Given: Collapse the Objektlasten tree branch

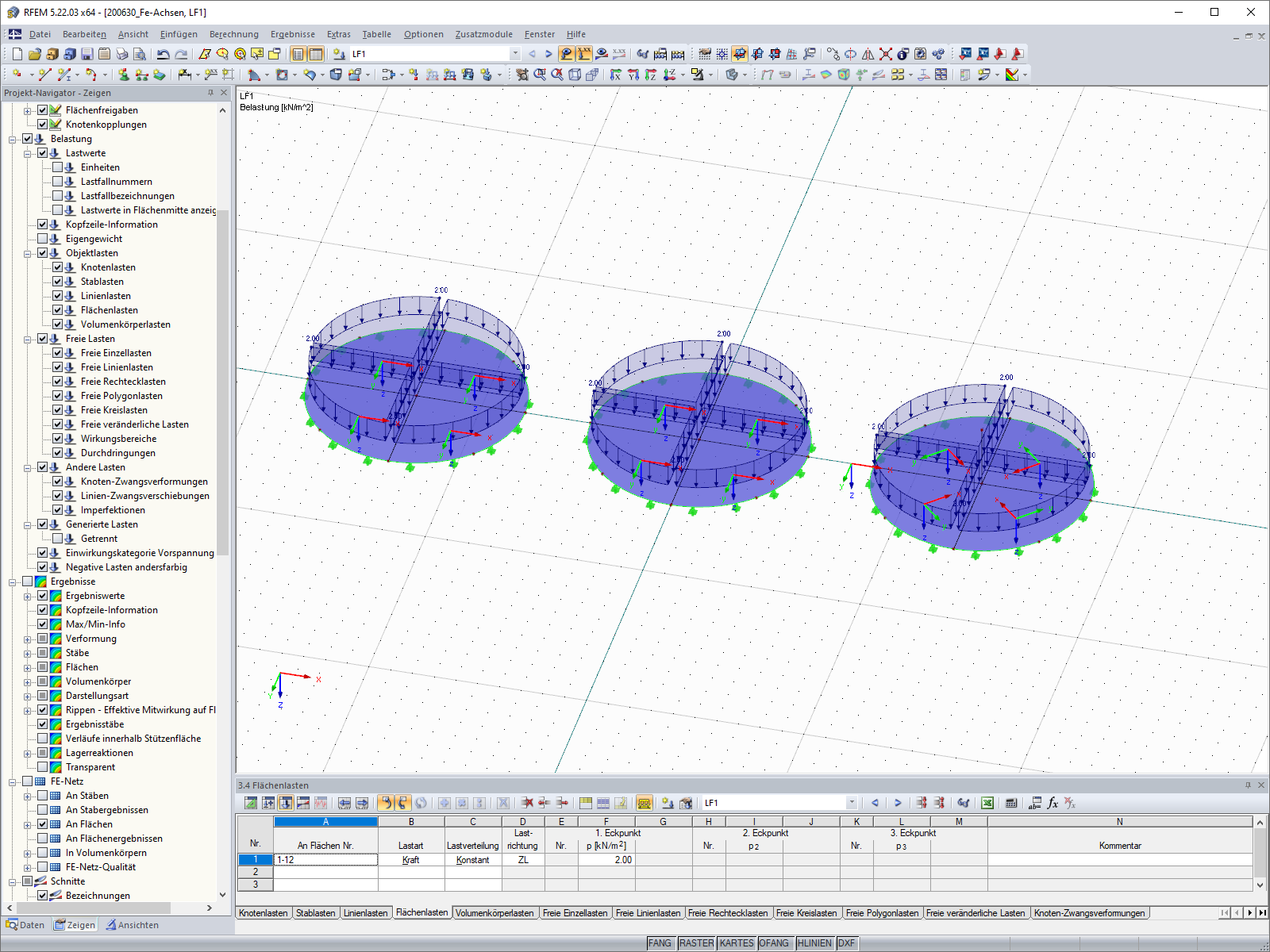Looking at the screenshot, I should tap(26, 253).
